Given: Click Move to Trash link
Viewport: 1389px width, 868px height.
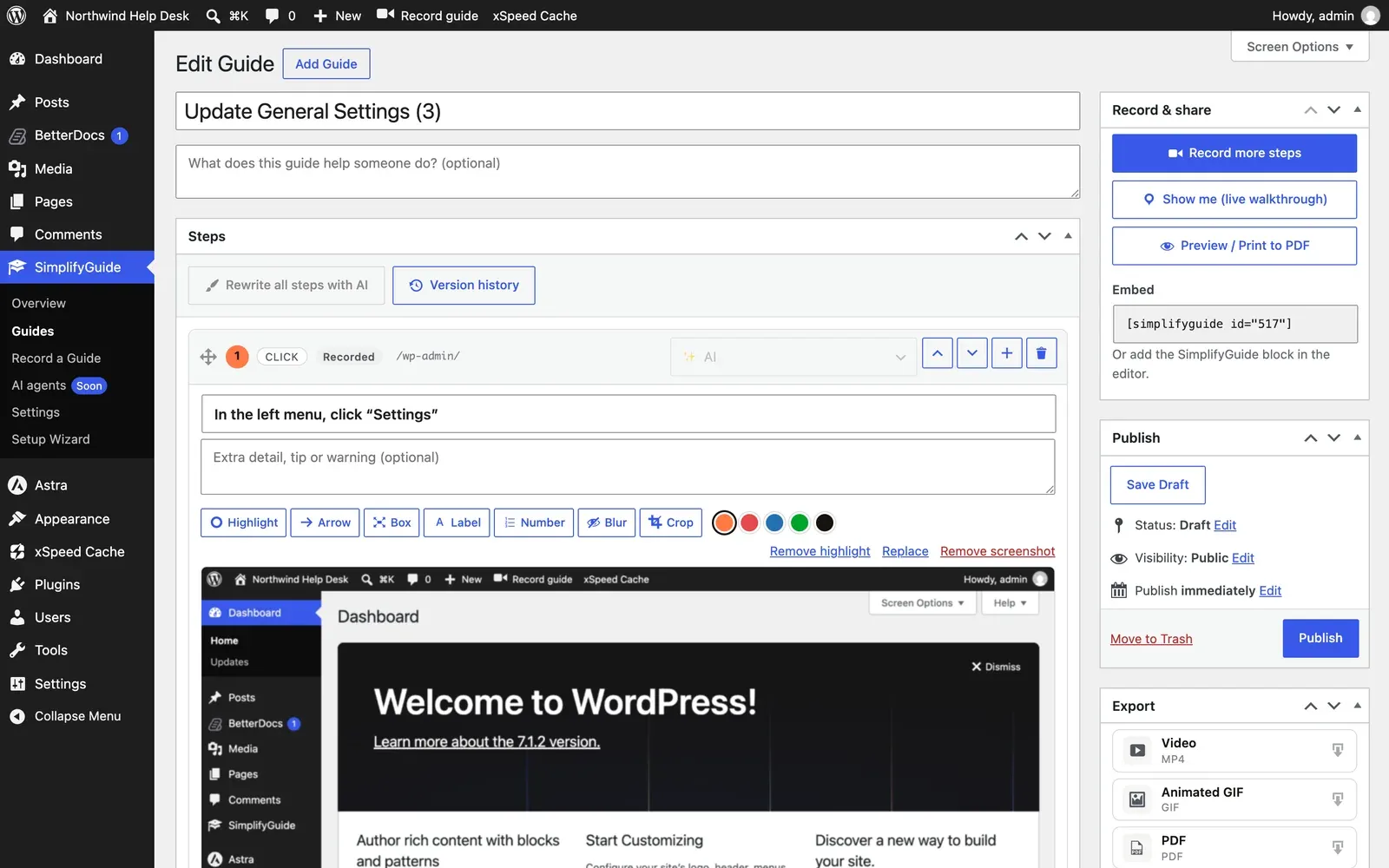Looking at the screenshot, I should point(1151,639).
